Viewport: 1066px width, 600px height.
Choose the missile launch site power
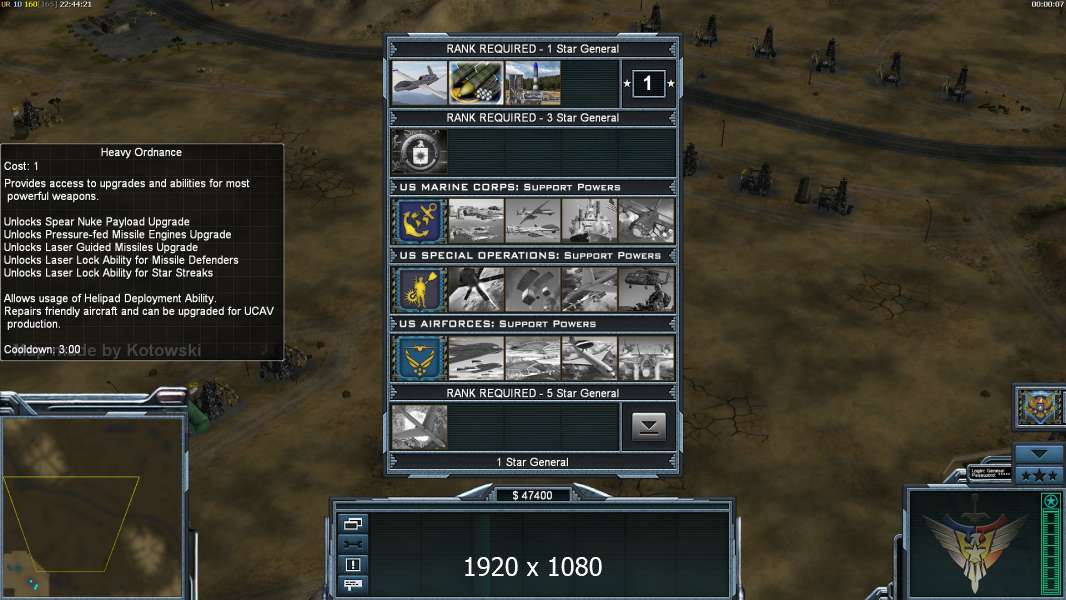click(533, 83)
